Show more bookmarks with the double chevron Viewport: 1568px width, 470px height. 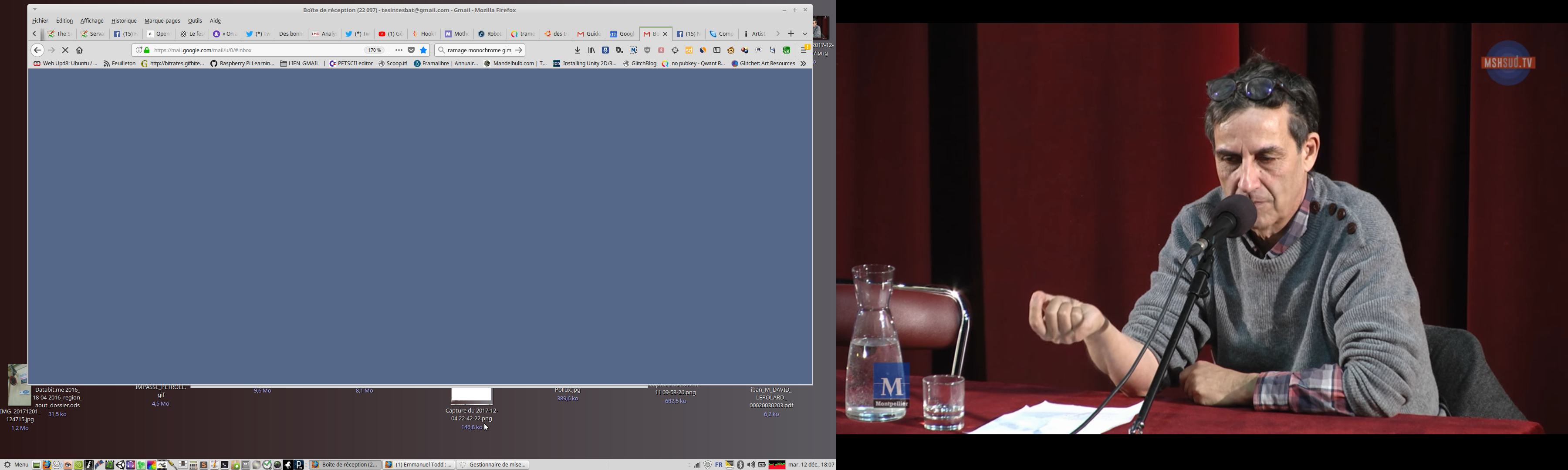pos(804,64)
